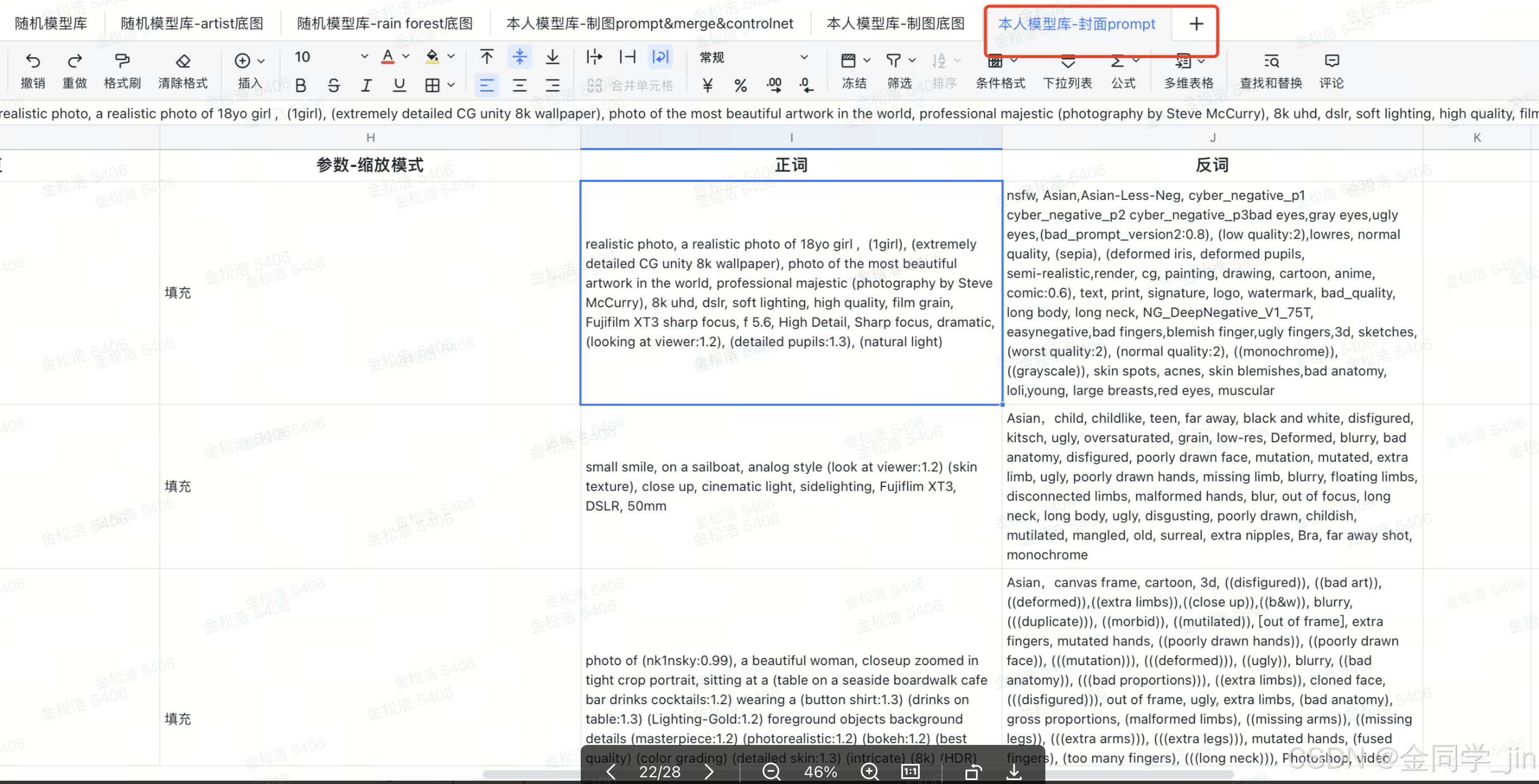Open the font color A swatch

tap(388, 57)
